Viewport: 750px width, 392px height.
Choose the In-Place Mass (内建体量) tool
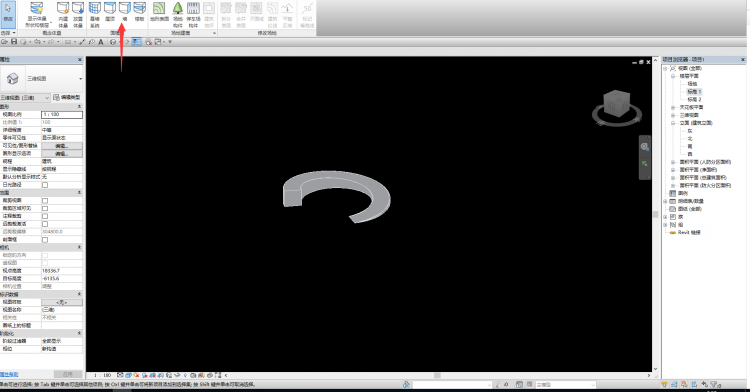point(63,14)
